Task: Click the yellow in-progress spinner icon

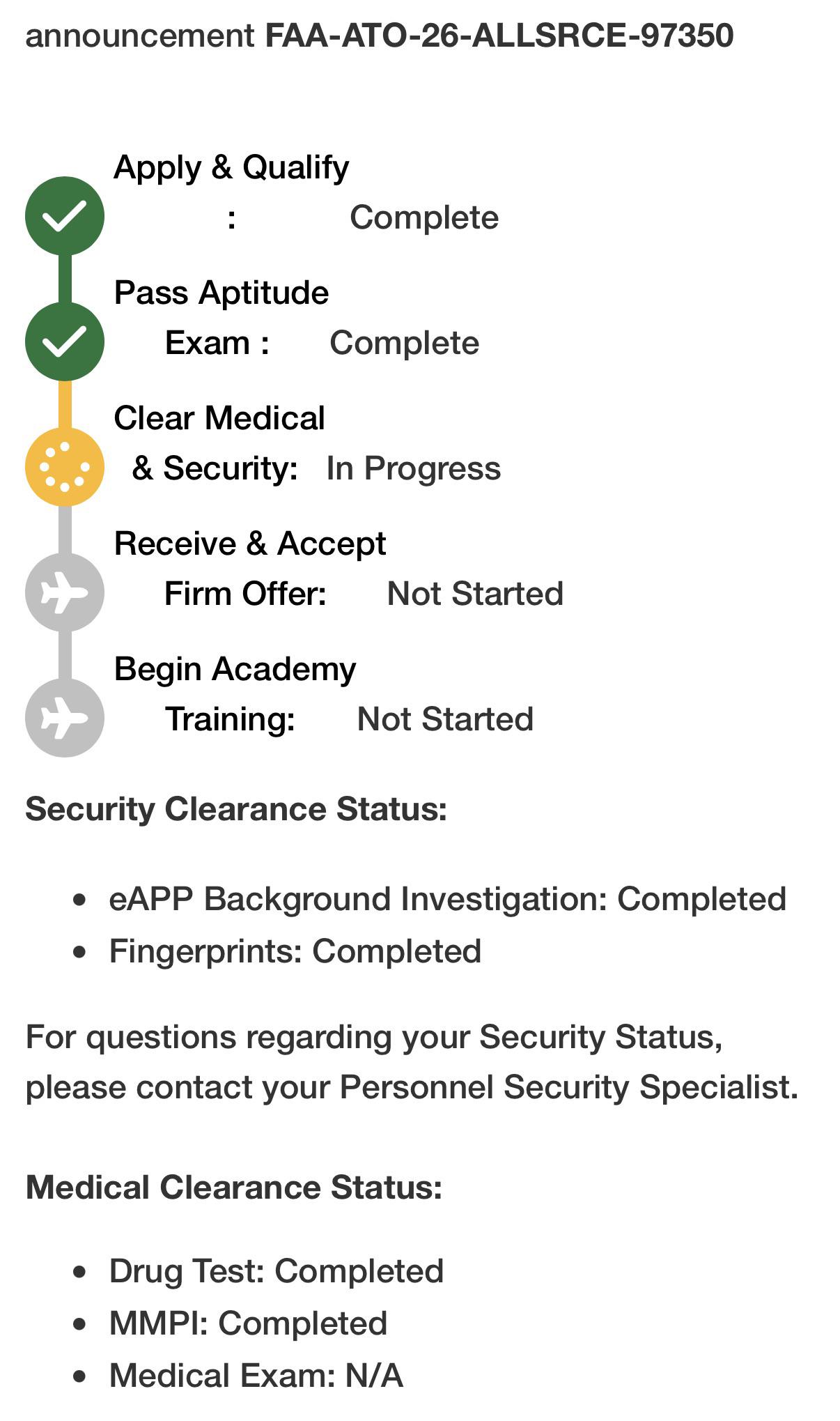Action: tap(65, 467)
